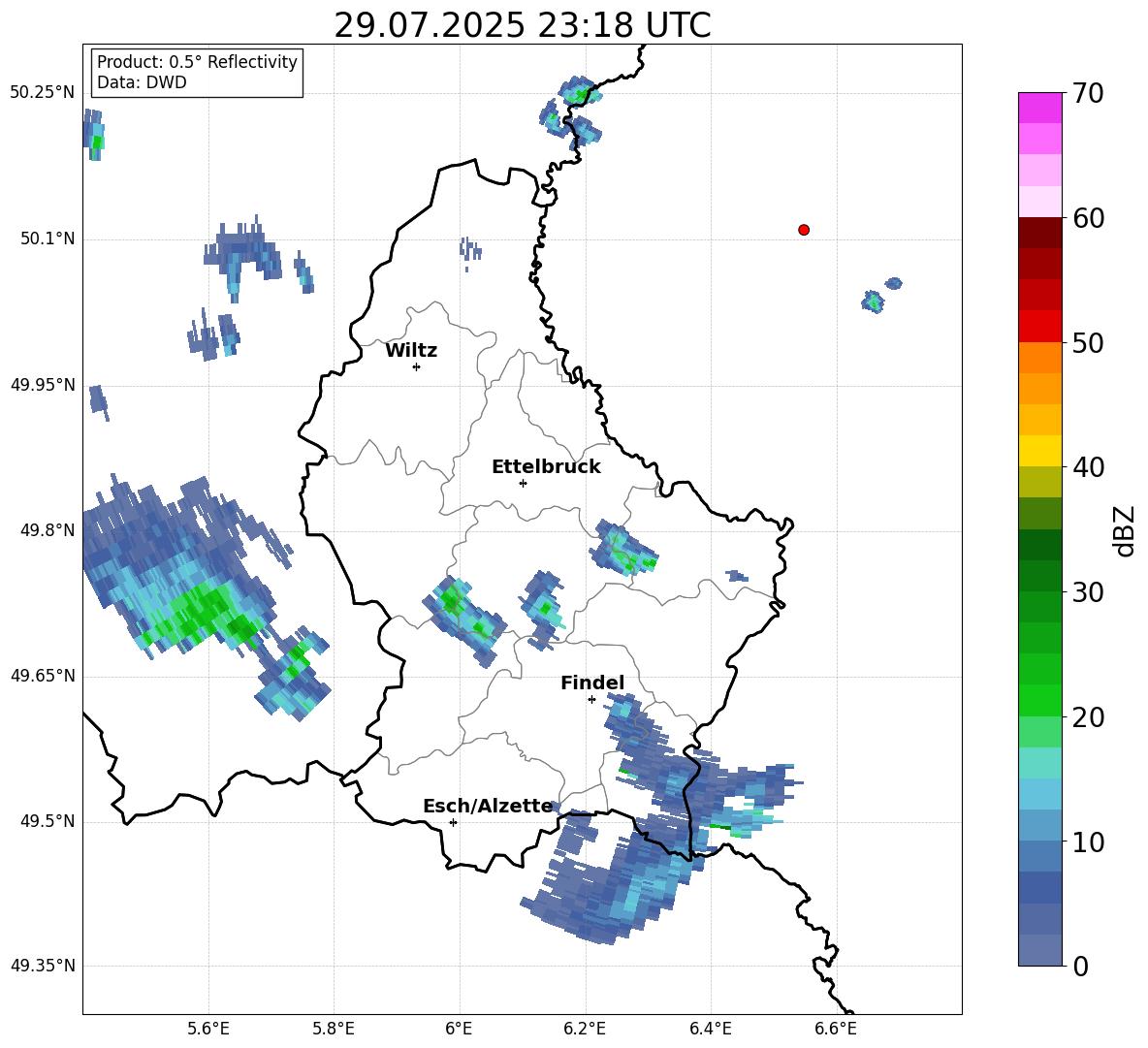This screenshot has width=1148, height=1048.
Task: Click the 50 tick on the colorbar
Action: point(1088,342)
